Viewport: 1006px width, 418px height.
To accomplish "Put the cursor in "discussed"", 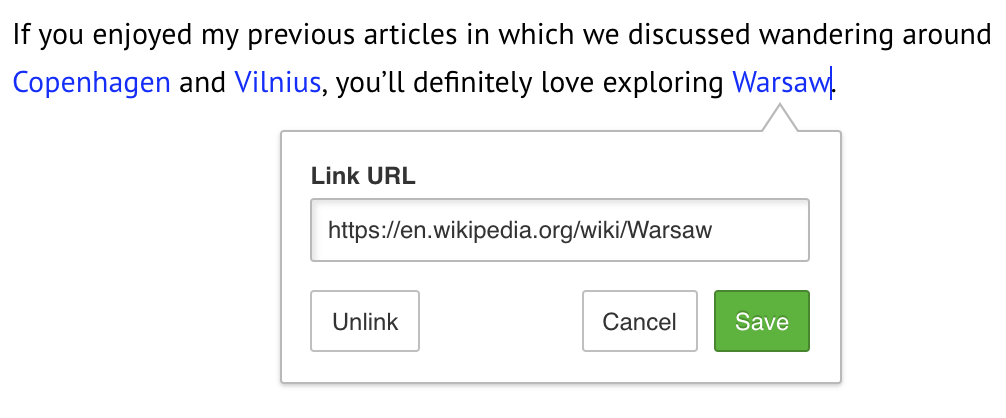I will tap(688, 35).
